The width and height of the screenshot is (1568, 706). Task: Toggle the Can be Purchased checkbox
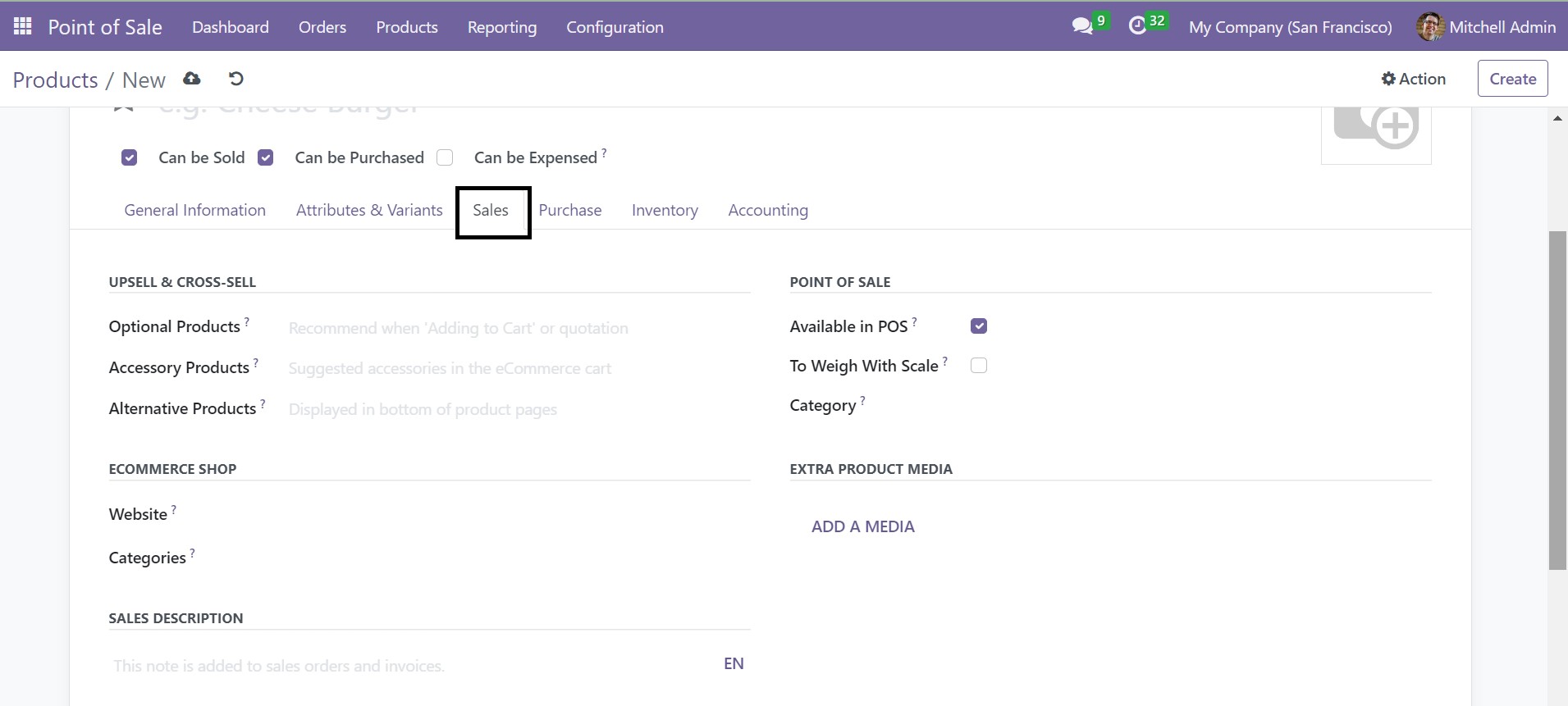coord(265,157)
